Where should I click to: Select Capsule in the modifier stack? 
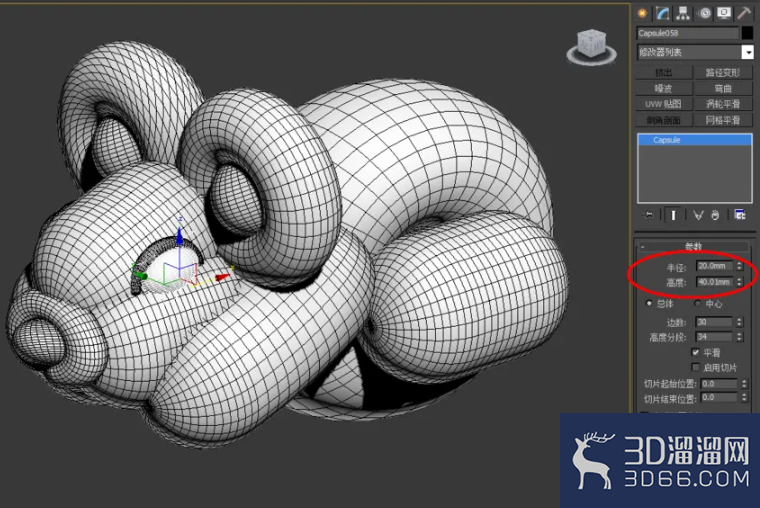click(695, 140)
